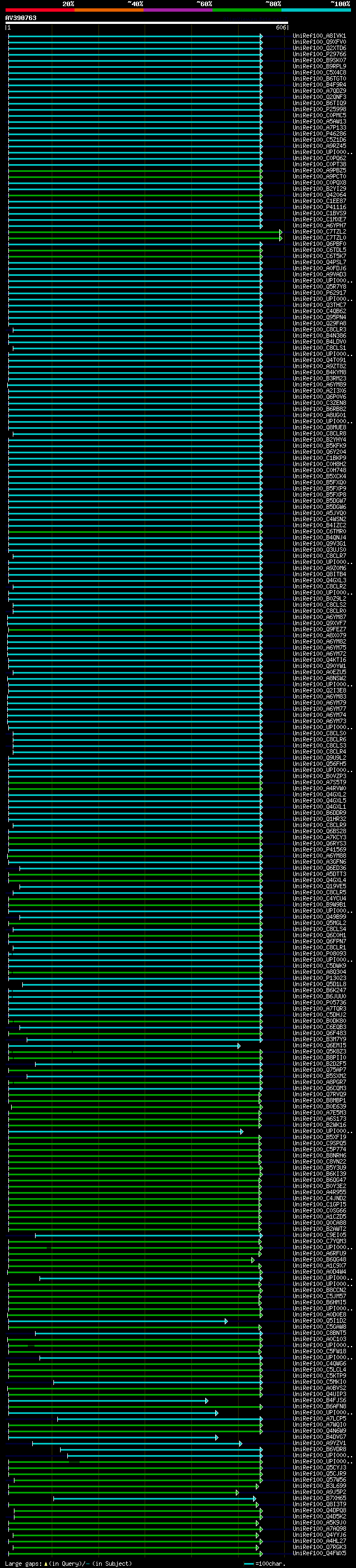Click the orange ~40% legend color bar
The image size is (356, 1568).
point(109,10)
